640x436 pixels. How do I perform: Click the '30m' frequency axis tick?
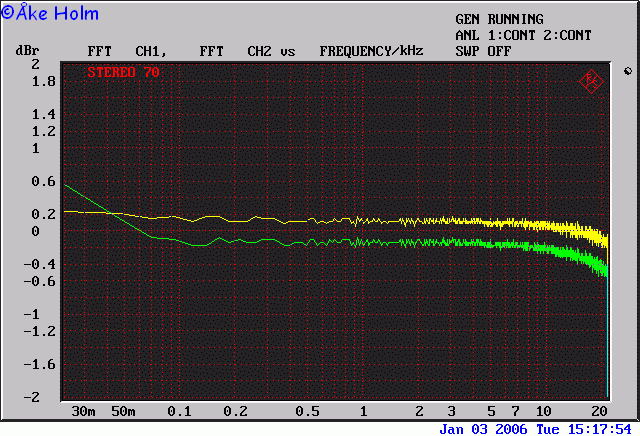(x=84, y=411)
